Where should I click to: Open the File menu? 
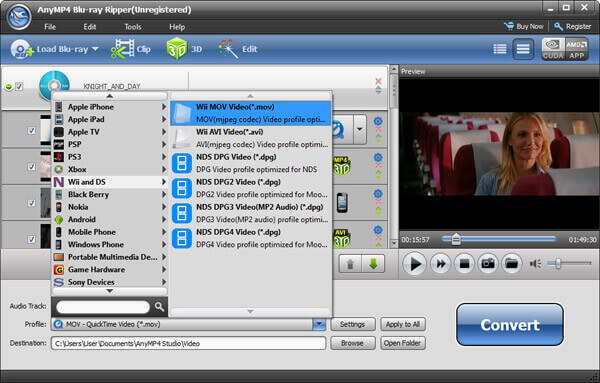[x=50, y=27]
